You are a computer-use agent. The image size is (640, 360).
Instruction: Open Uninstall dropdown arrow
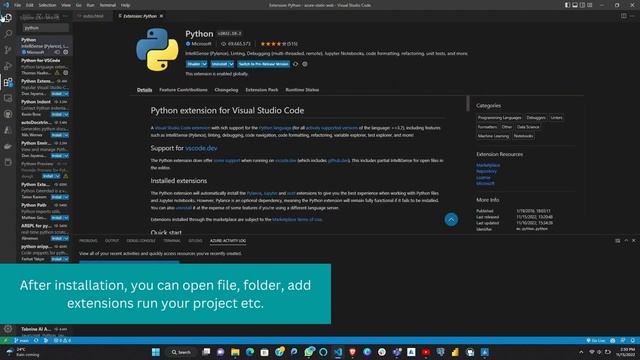(x=231, y=64)
